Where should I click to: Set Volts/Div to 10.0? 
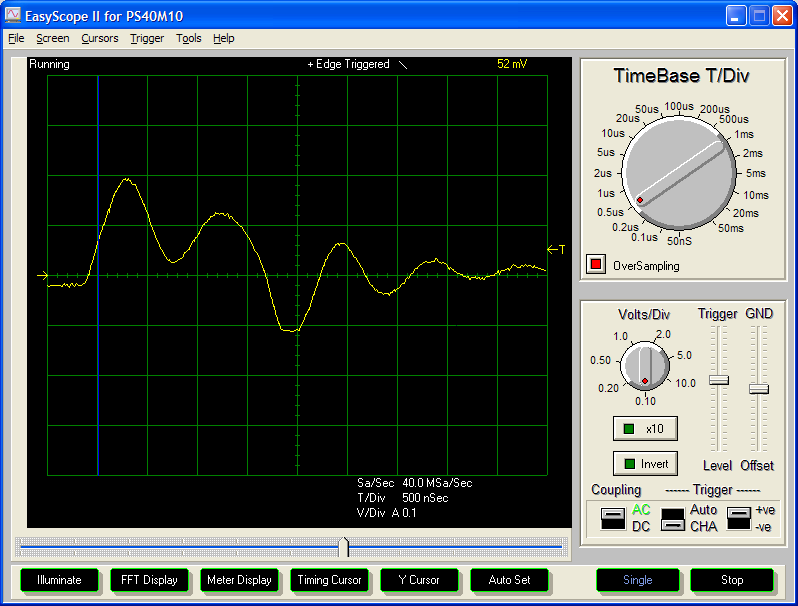(686, 383)
